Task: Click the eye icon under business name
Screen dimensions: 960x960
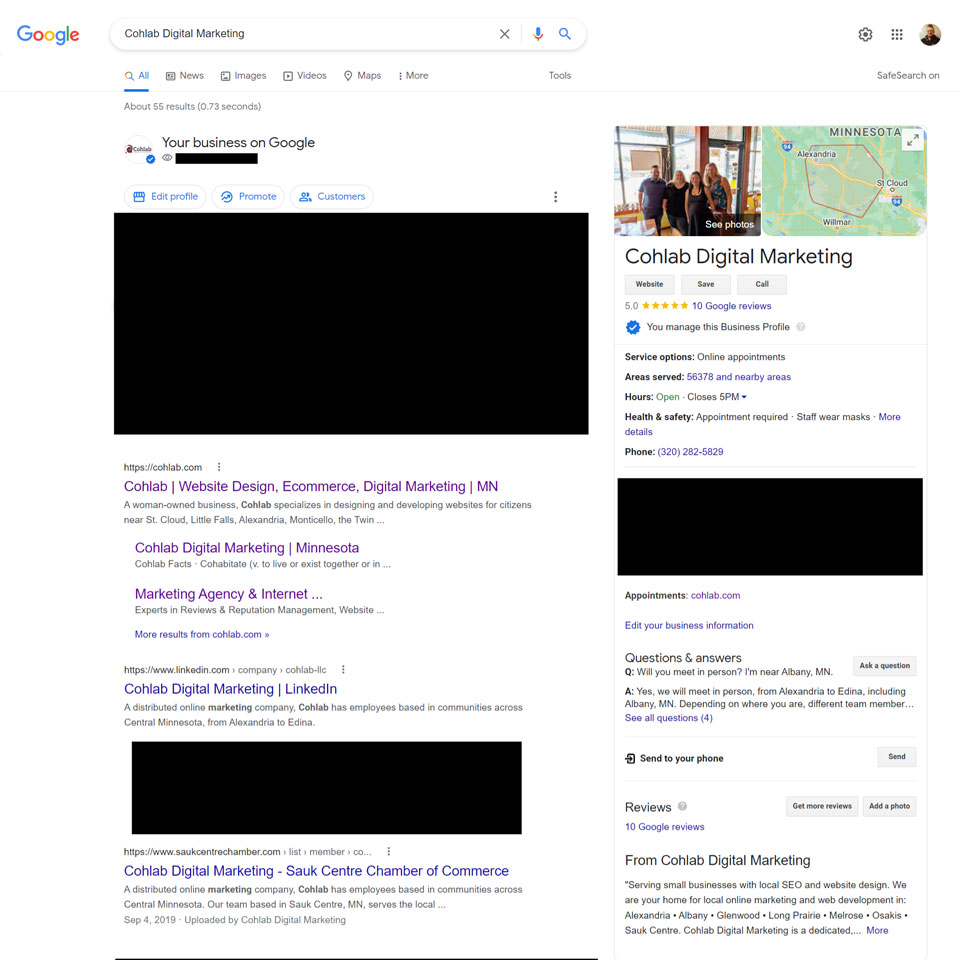Action: tap(167, 158)
